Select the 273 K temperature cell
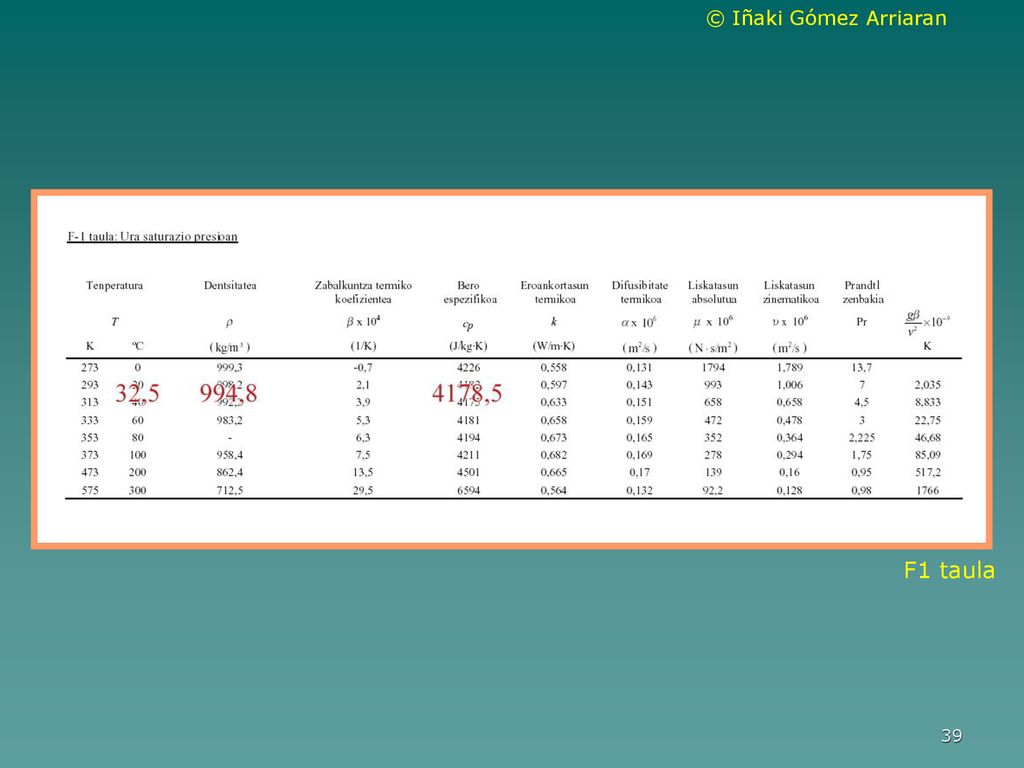This screenshot has width=1024, height=768. pos(89,368)
